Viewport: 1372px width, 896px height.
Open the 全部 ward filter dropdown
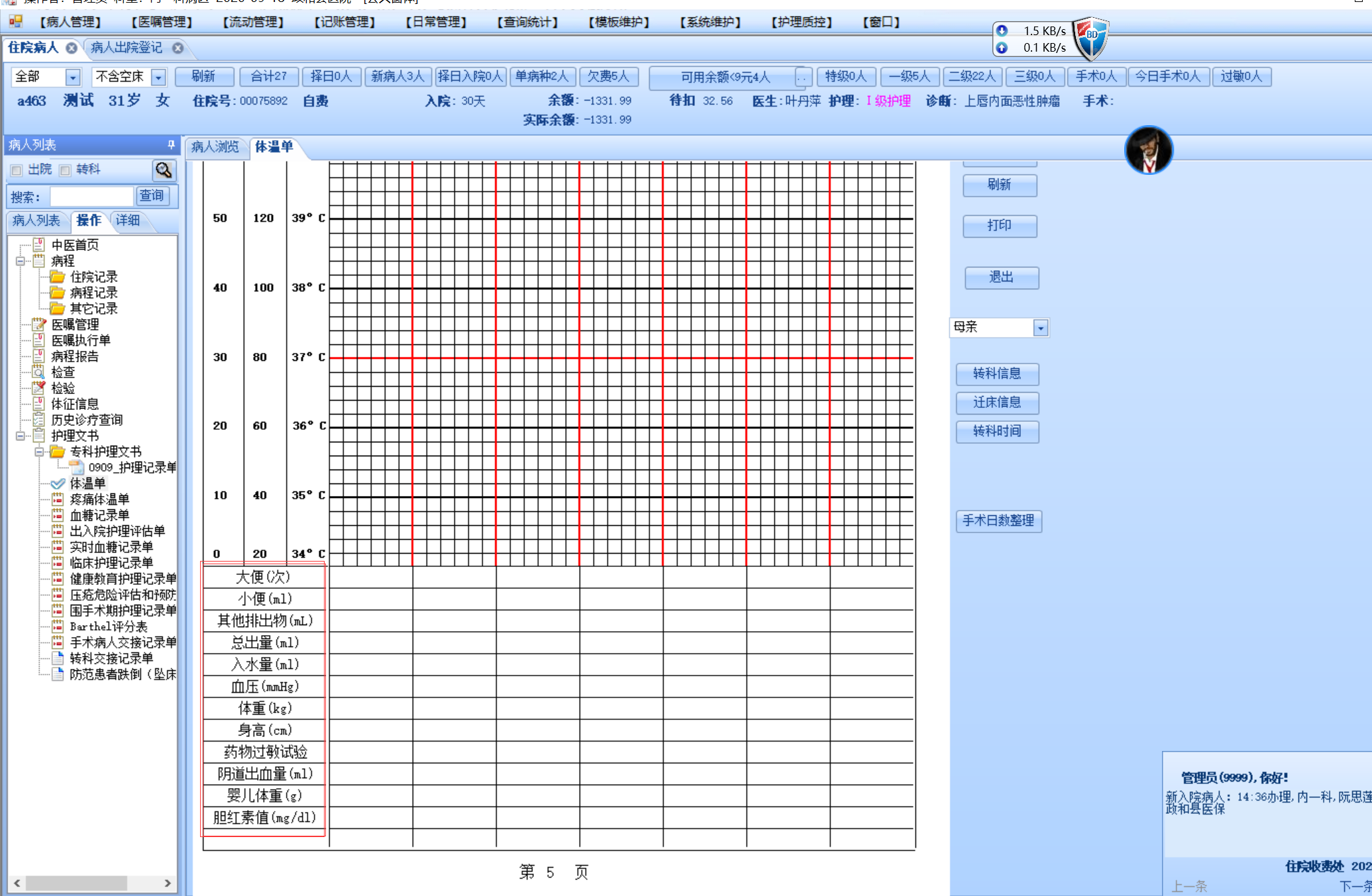(x=73, y=77)
